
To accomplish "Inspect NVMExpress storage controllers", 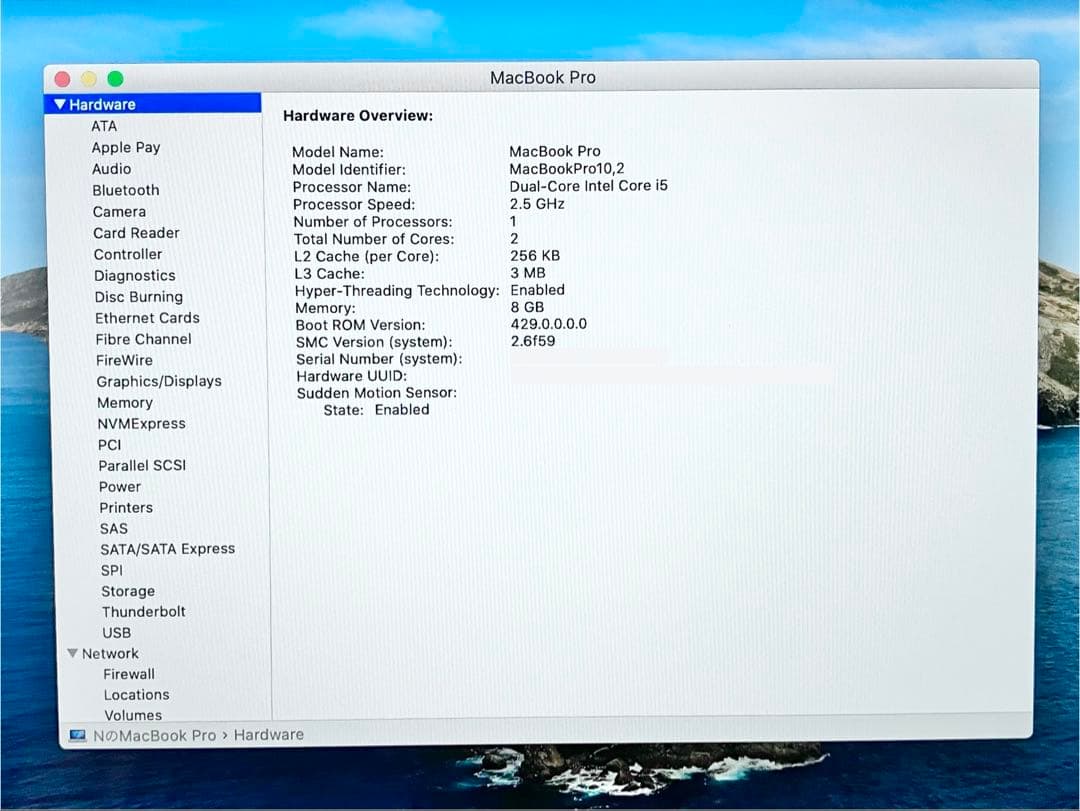I will pyautogui.click(x=141, y=423).
